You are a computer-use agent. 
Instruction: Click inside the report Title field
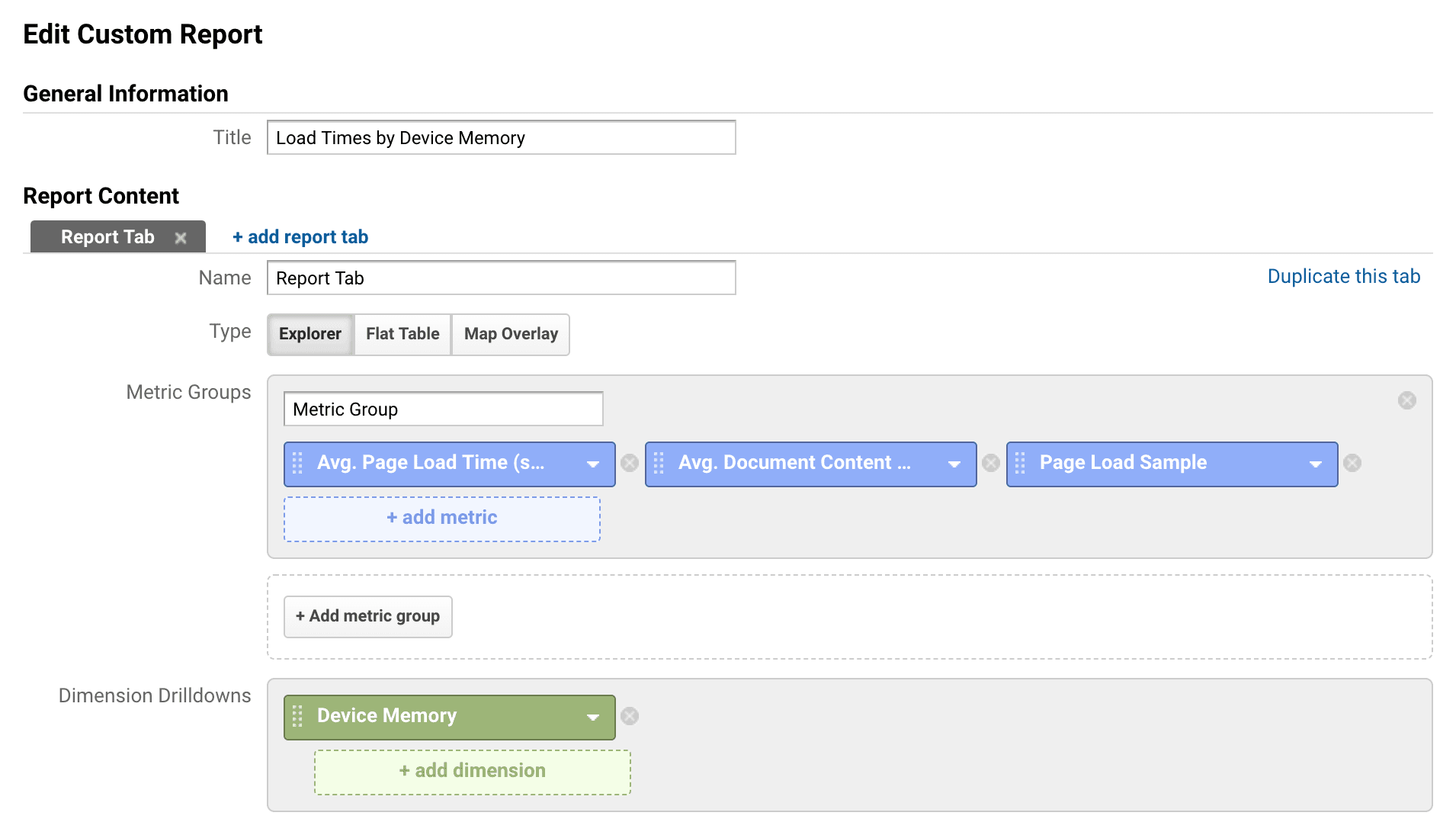click(500, 137)
